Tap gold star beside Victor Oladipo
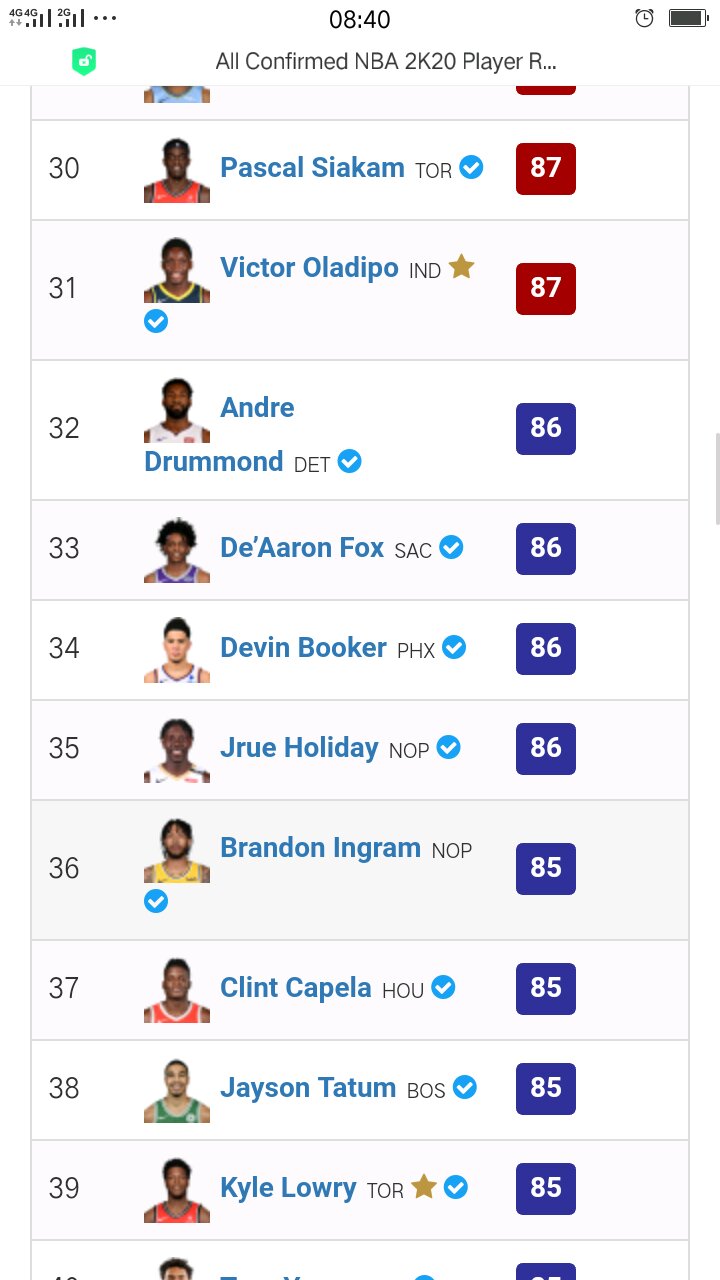This screenshot has height=1280, width=720. [461, 267]
